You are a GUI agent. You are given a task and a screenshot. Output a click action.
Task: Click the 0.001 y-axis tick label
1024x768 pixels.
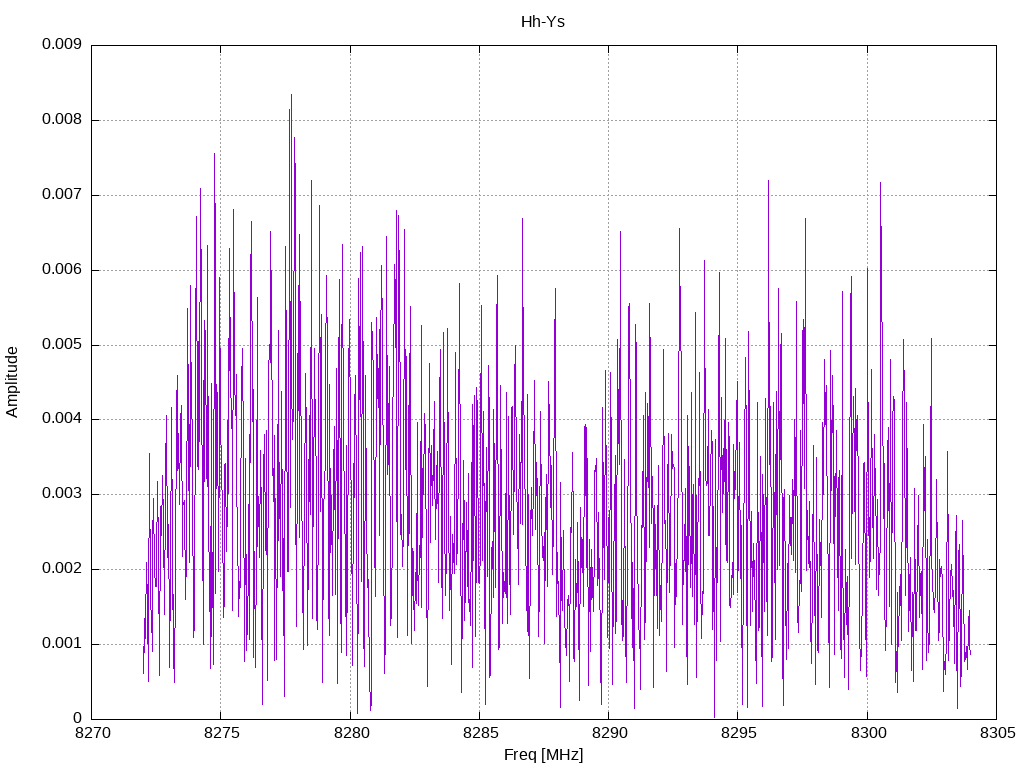62,643
